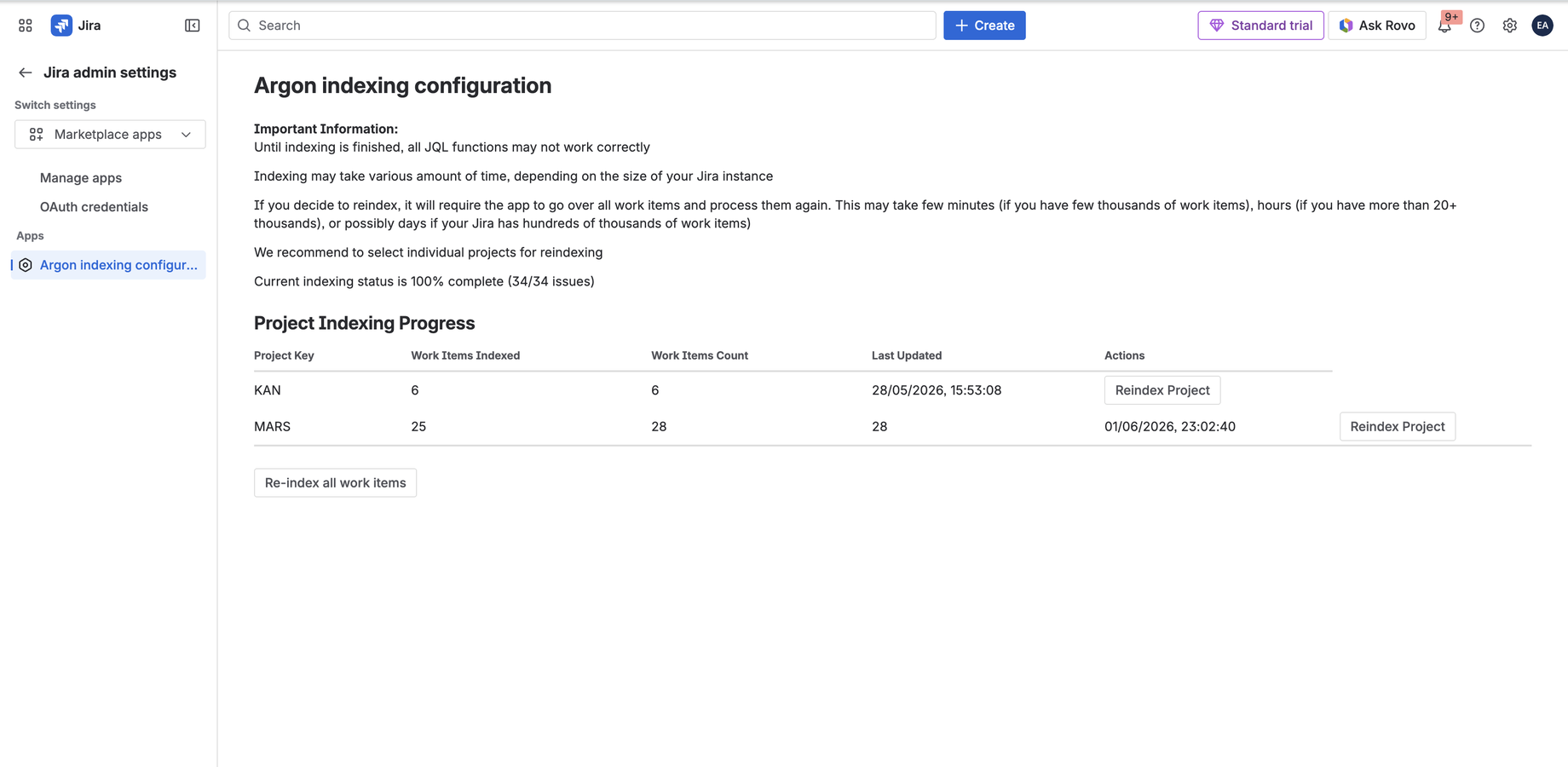Click the Jira admin settings heading
This screenshot has height=767, width=1568.
click(110, 73)
